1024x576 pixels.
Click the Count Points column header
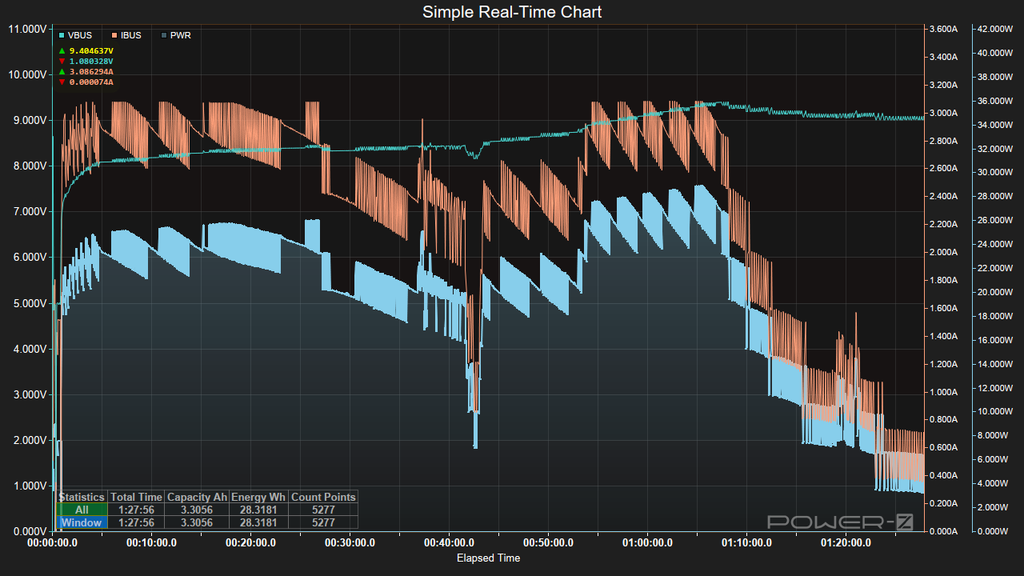pos(323,497)
